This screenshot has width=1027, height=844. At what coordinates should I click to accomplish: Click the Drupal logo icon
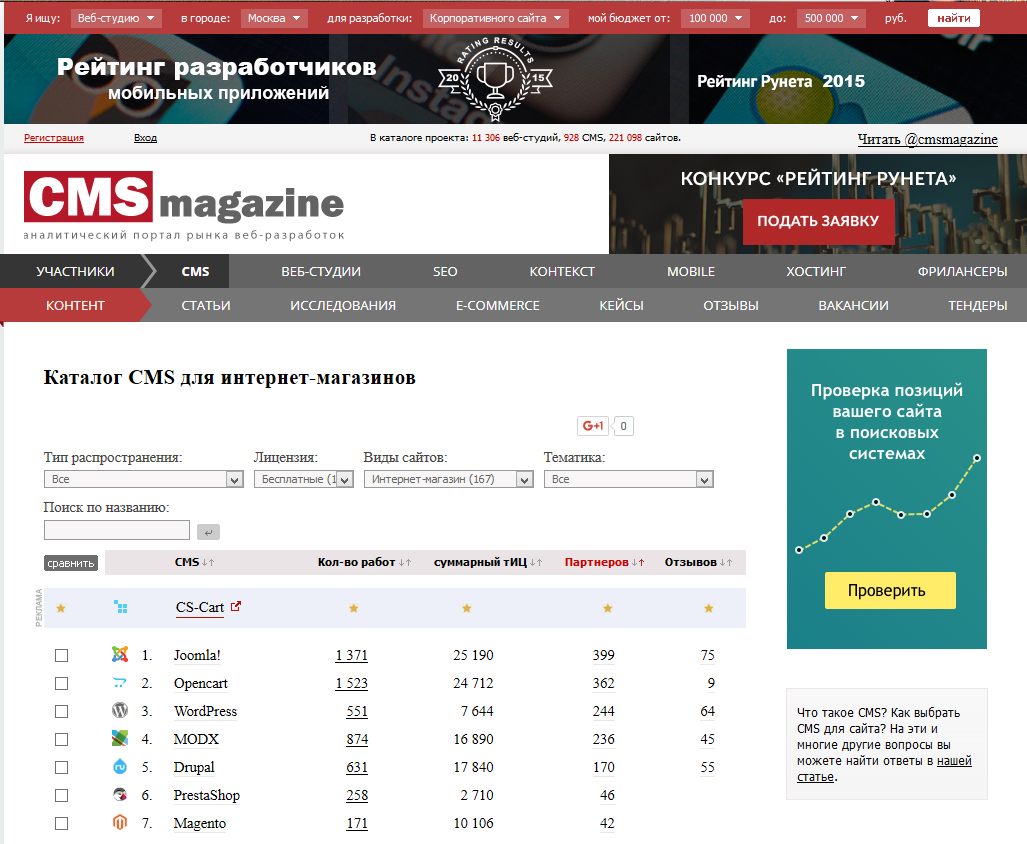pos(120,766)
